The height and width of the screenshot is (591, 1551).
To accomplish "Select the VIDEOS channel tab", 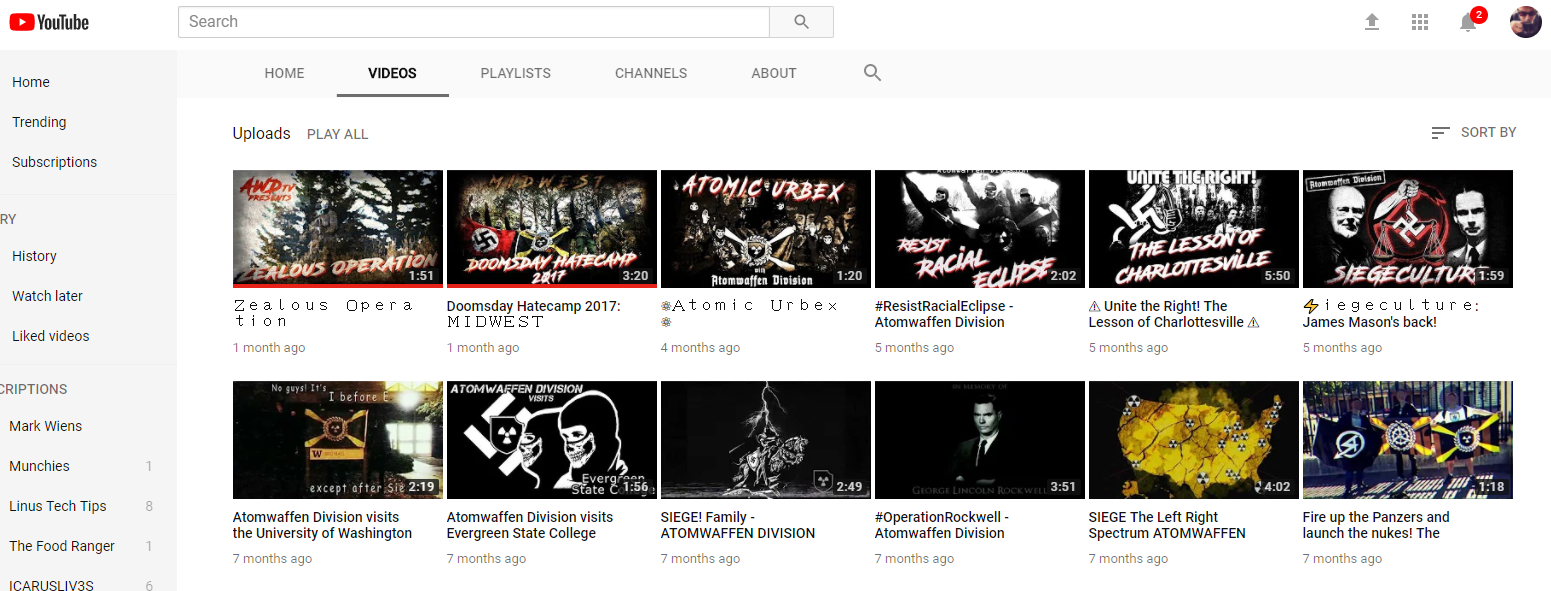I will [392, 73].
